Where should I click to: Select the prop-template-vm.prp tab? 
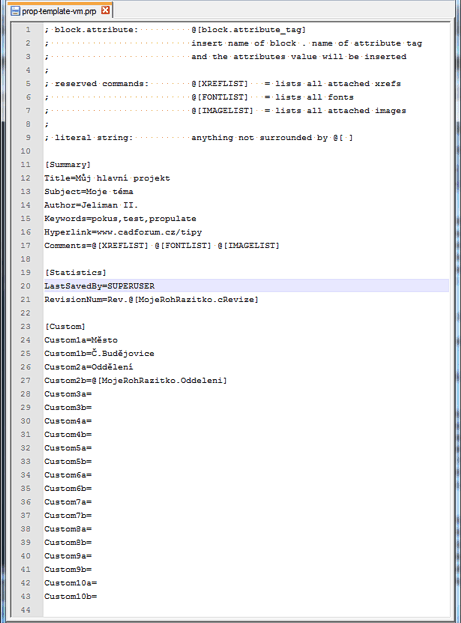tap(60, 11)
